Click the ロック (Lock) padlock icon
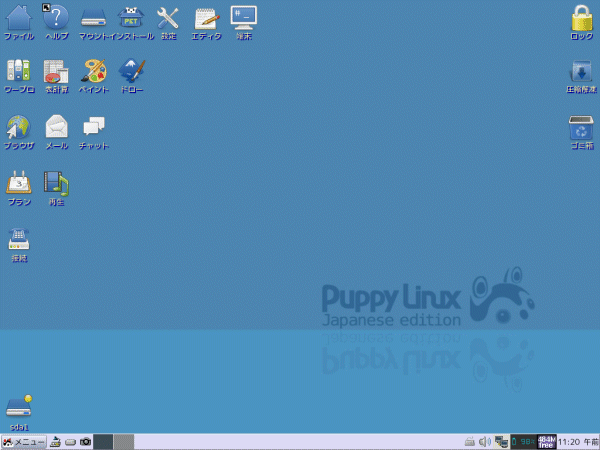The width and height of the screenshot is (600, 450). coord(581,18)
